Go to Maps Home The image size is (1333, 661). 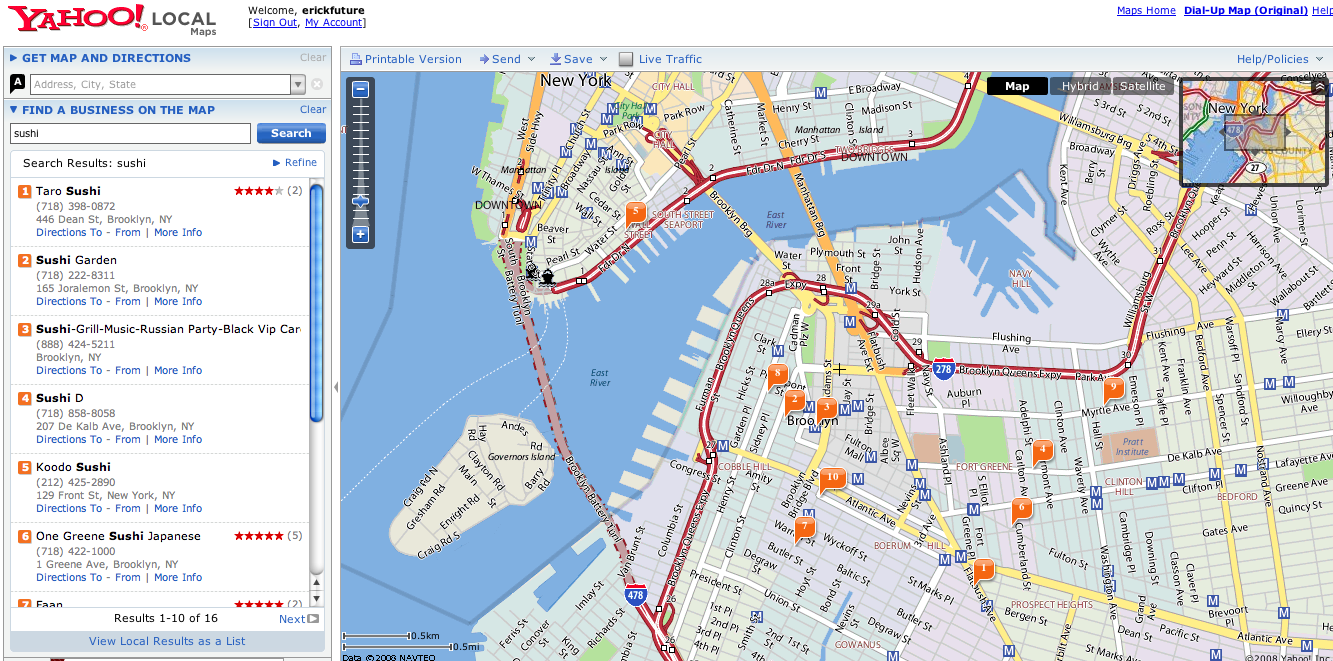[1146, 11]
